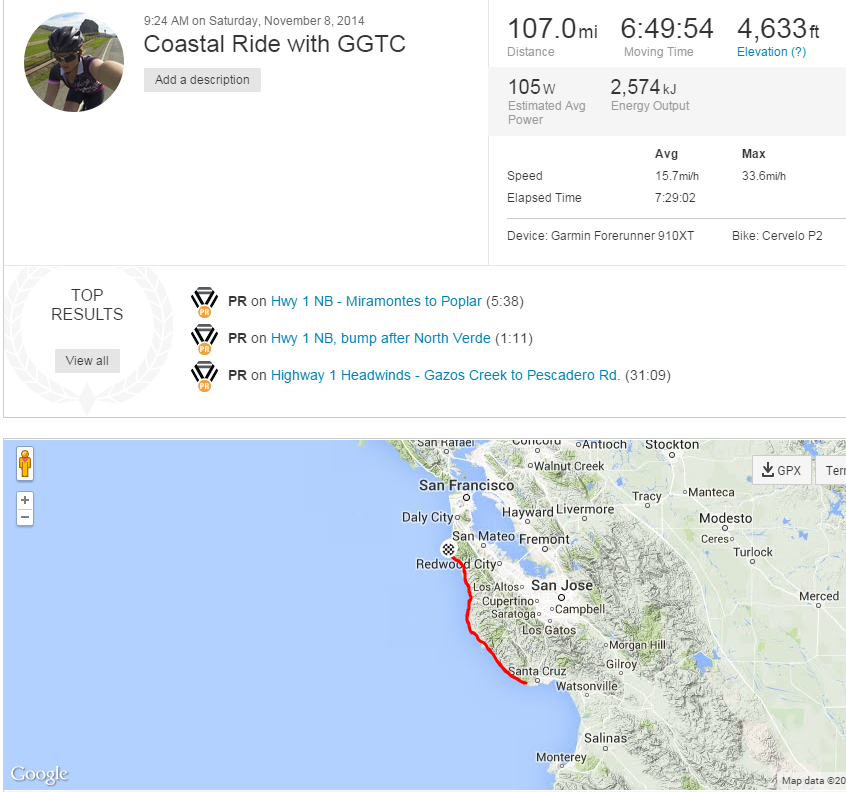Image resolution: width=846 pixels, height=792 pixels.
Task: Switch map to Terrain view
Action: point(832,470)
